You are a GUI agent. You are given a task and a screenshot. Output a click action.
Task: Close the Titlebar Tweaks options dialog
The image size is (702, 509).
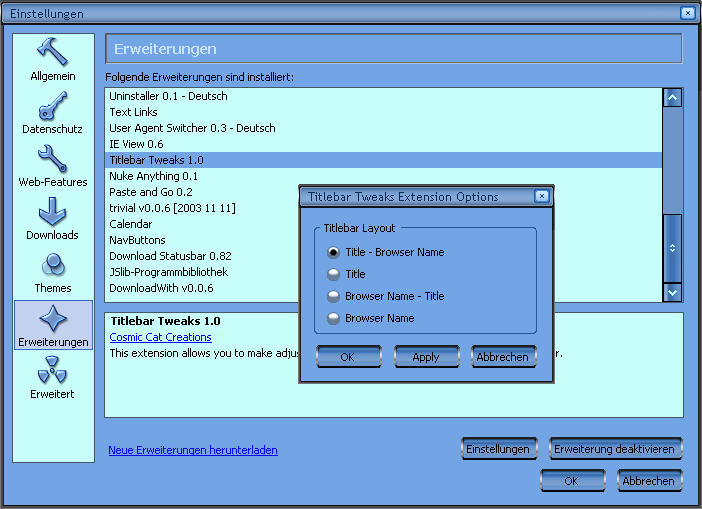point(542,197)
